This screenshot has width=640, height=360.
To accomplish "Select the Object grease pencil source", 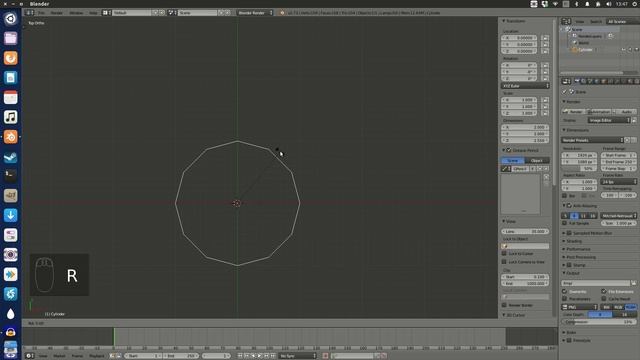I will [x=537, y=160].
